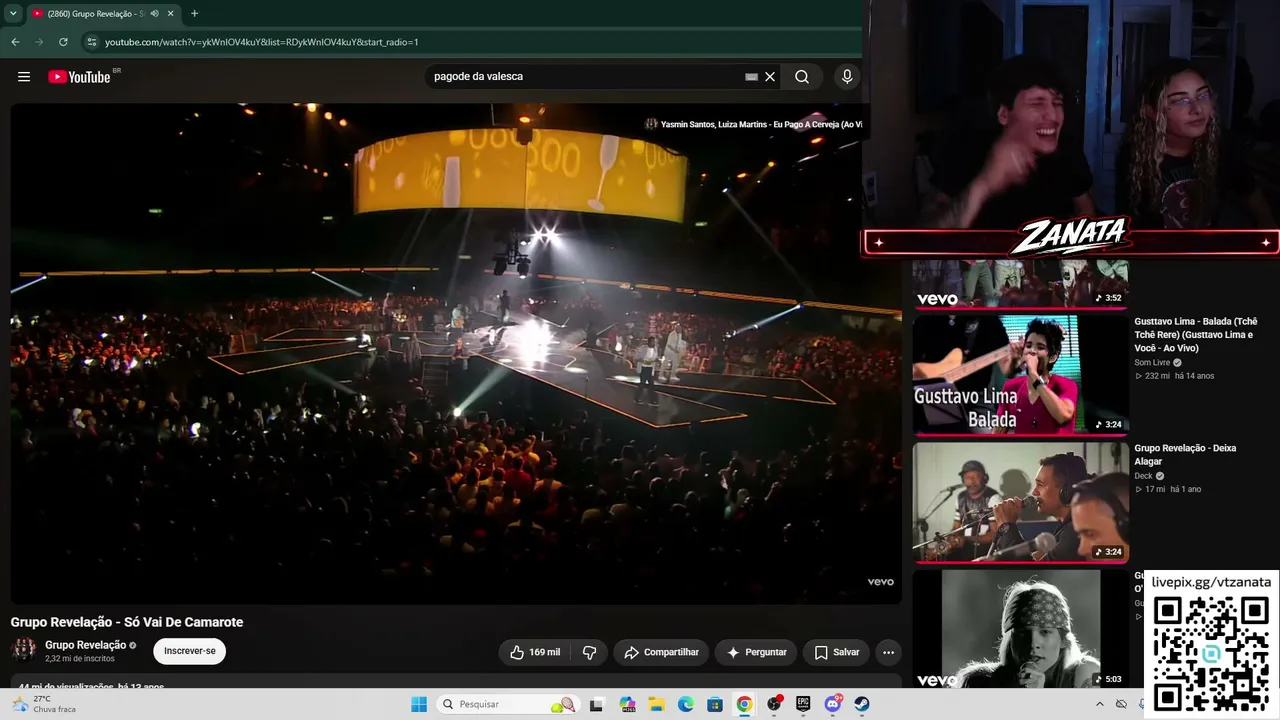Focus the search field with 'pagode da valesca'
This screenshot has height=720, width=1280.
pos(585,77)
